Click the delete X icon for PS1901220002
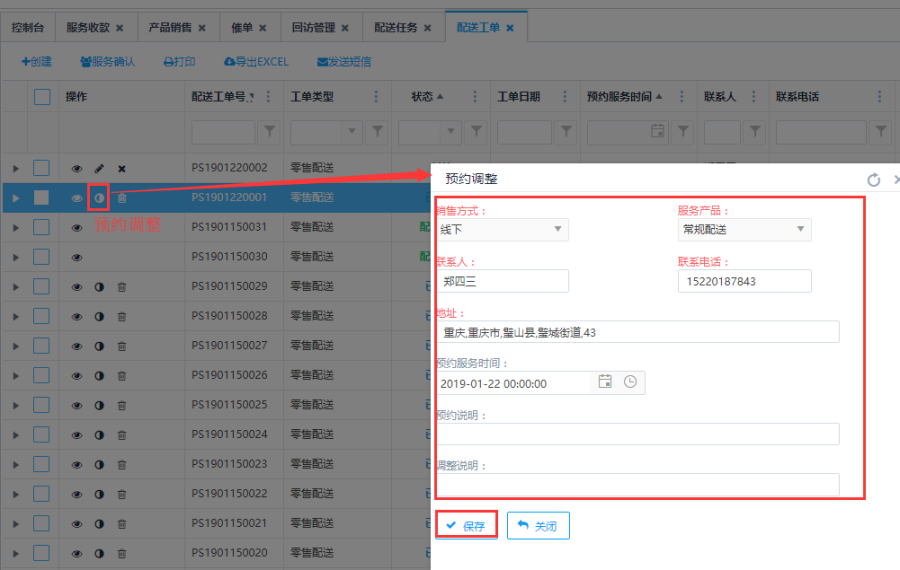 pyautogui.click(x=121, y=169)
